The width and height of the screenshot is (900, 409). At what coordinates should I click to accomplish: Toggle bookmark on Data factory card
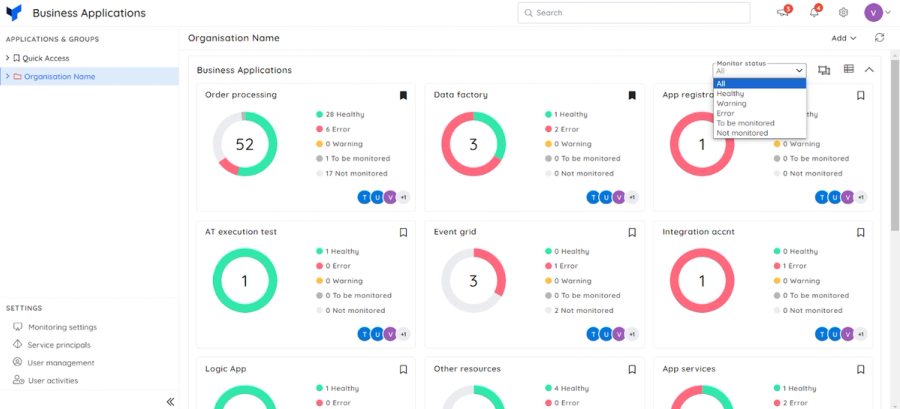(632, 95)
